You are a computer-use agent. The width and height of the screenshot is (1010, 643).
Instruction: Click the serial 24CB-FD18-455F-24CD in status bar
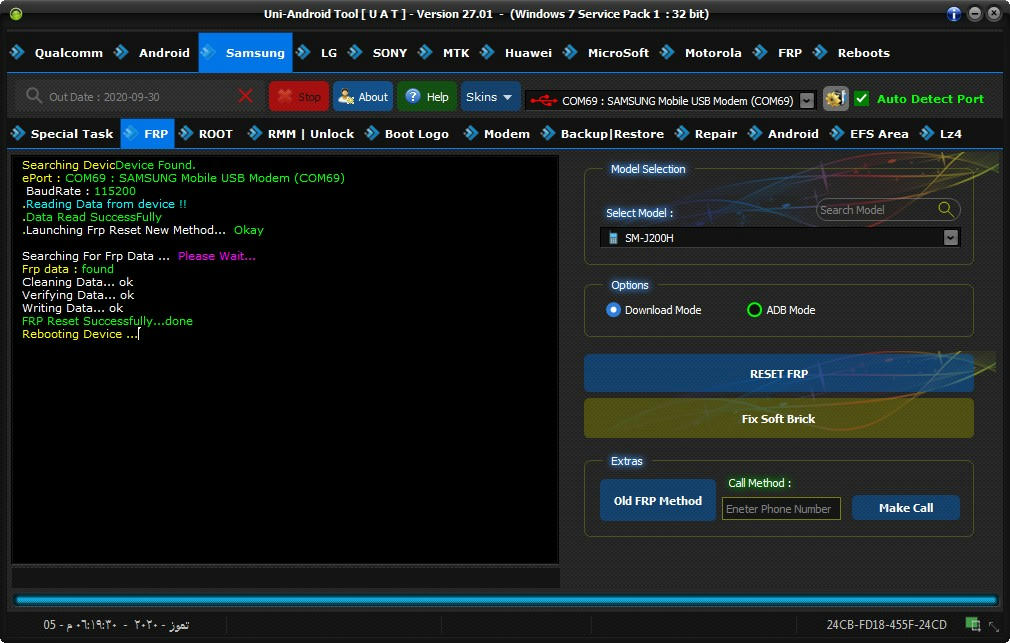pos(886,624)
